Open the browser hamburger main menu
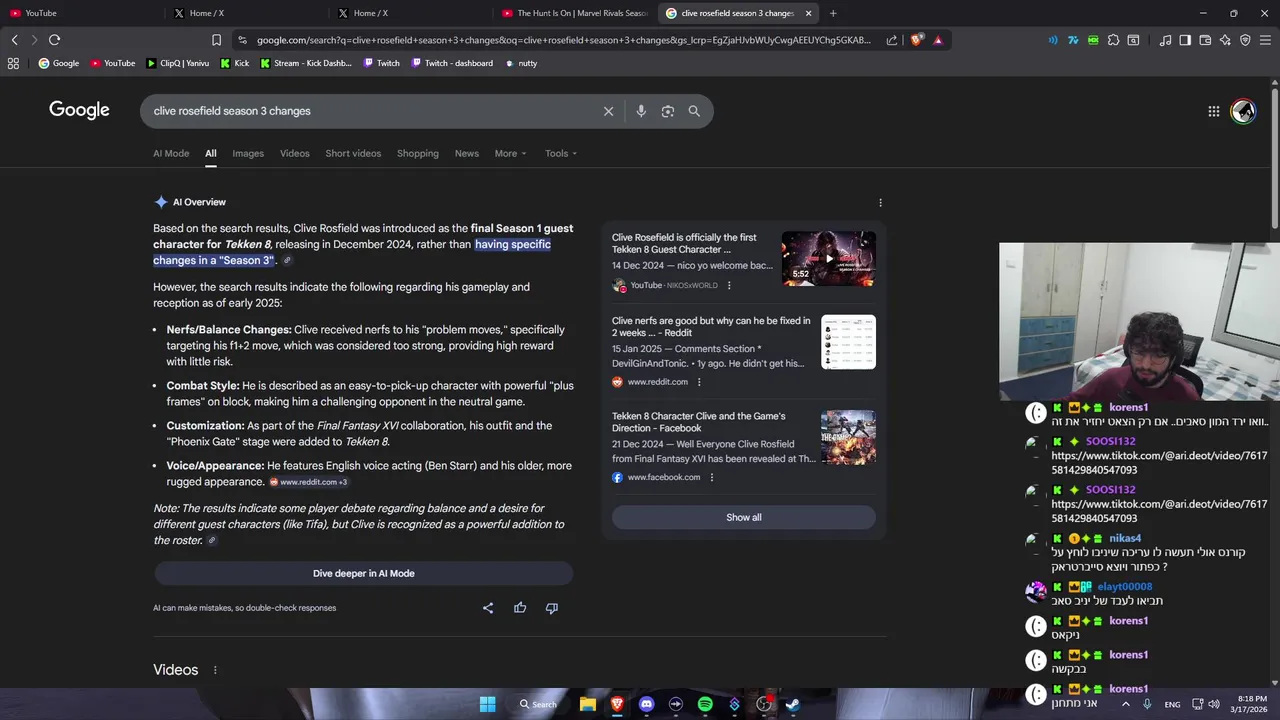The width and height of the screenshot is (1280, 720). (1265, 40)
